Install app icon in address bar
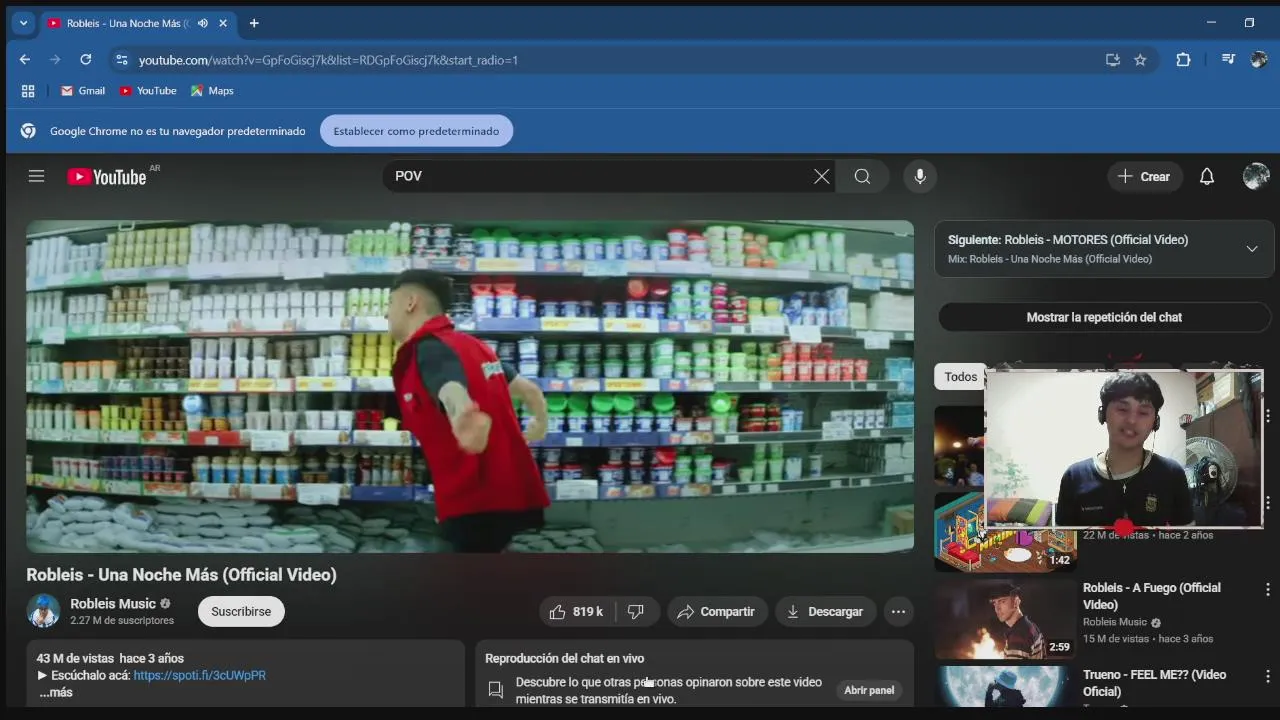Image resolution: width=1280 pixels, height=720 pixels. (x=1112, y=60)
